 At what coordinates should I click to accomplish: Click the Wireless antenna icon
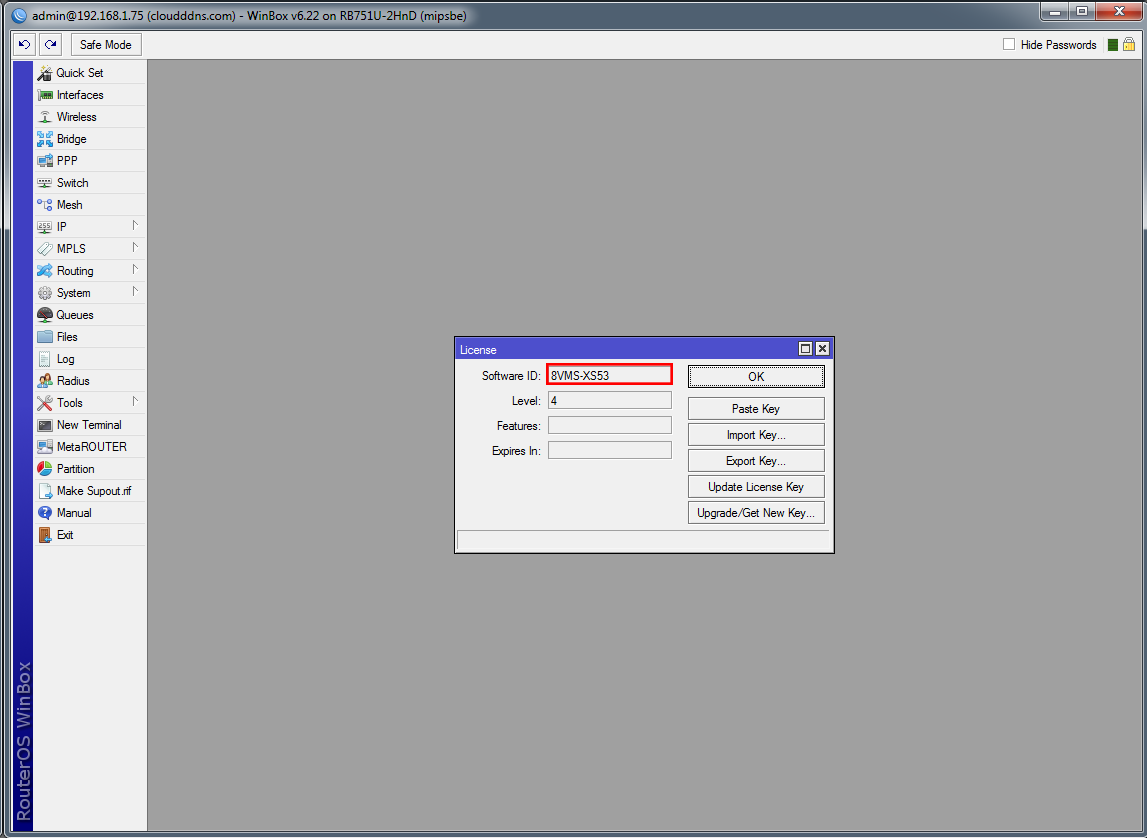pos(45,117)
